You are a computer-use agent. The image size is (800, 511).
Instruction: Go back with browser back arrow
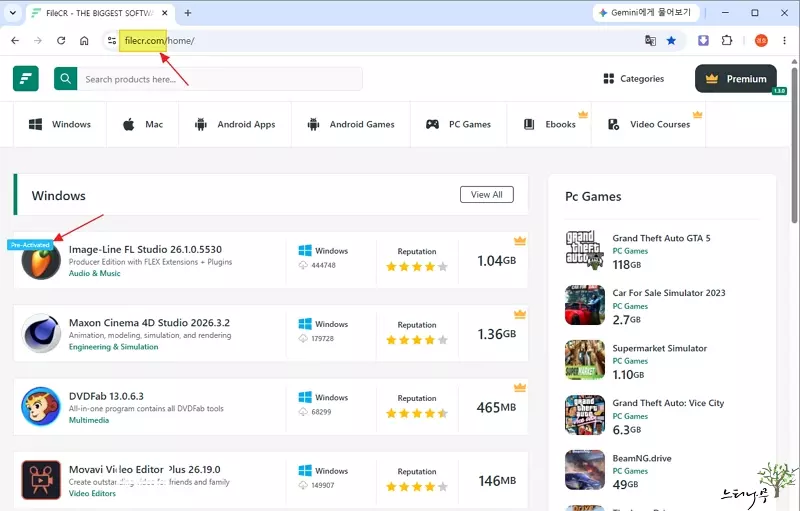[x=15, y=40]
